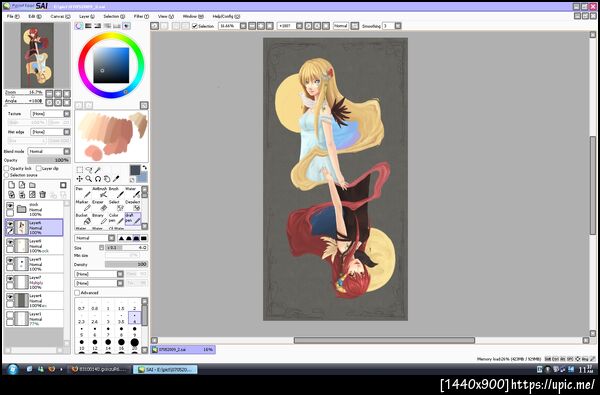Choose the Bucket fill tool

pos(83,219)
